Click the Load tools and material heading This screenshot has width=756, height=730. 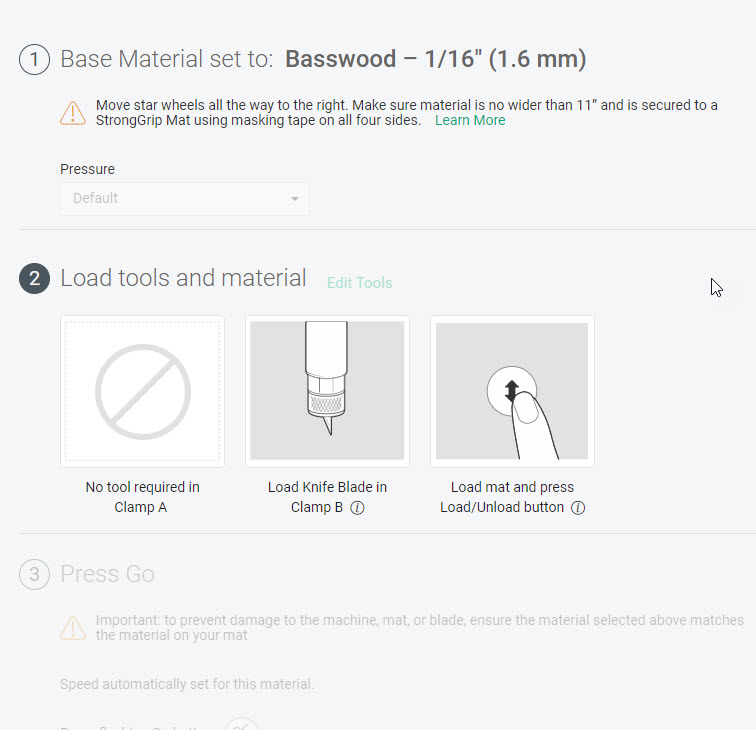183,278
